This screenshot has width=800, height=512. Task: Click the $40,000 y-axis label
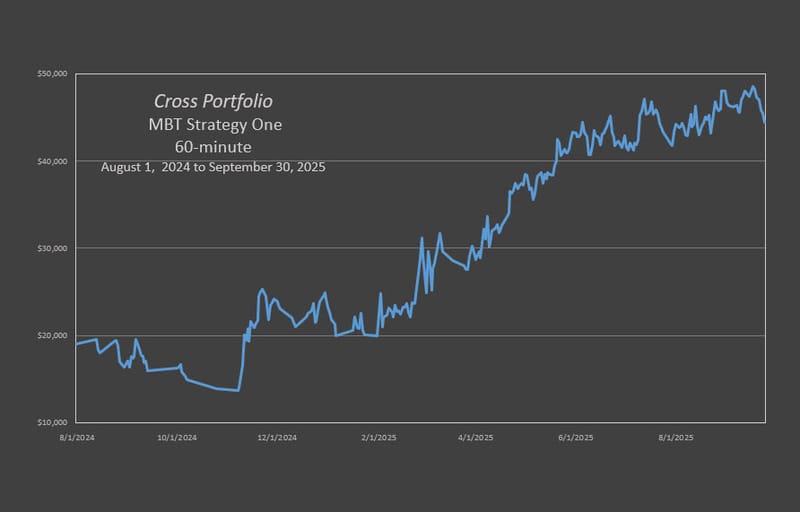(x=52, y=161)
